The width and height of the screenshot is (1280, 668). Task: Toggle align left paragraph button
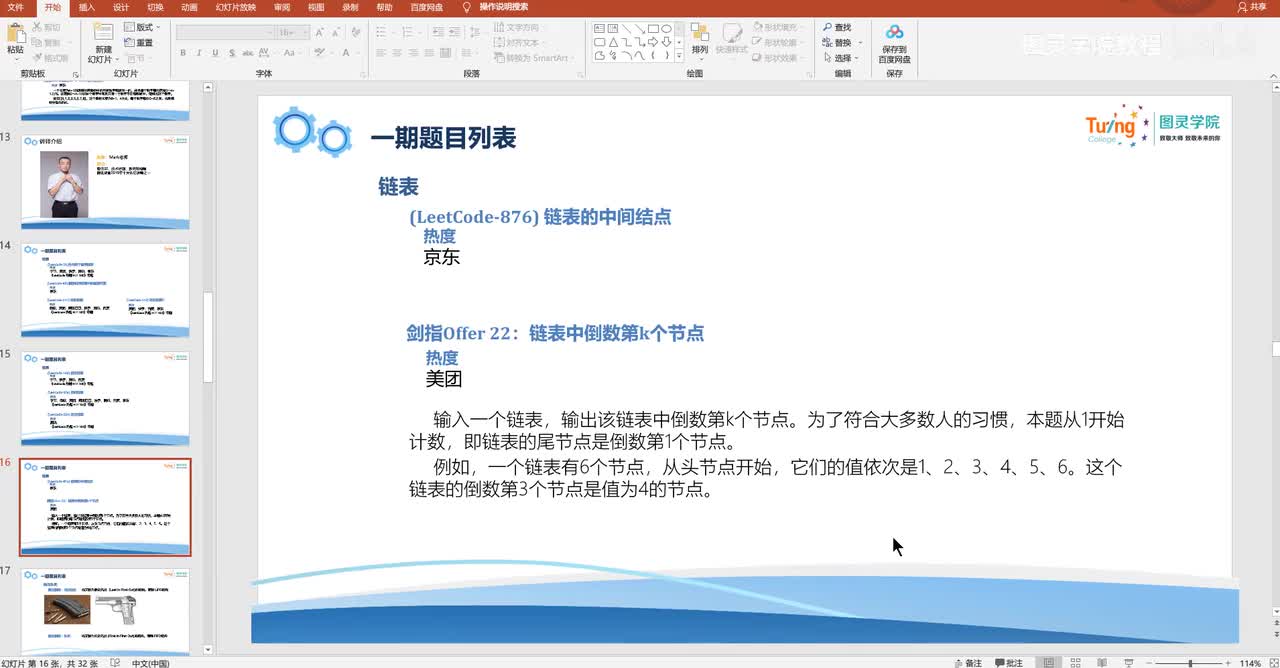pos(381,53)
